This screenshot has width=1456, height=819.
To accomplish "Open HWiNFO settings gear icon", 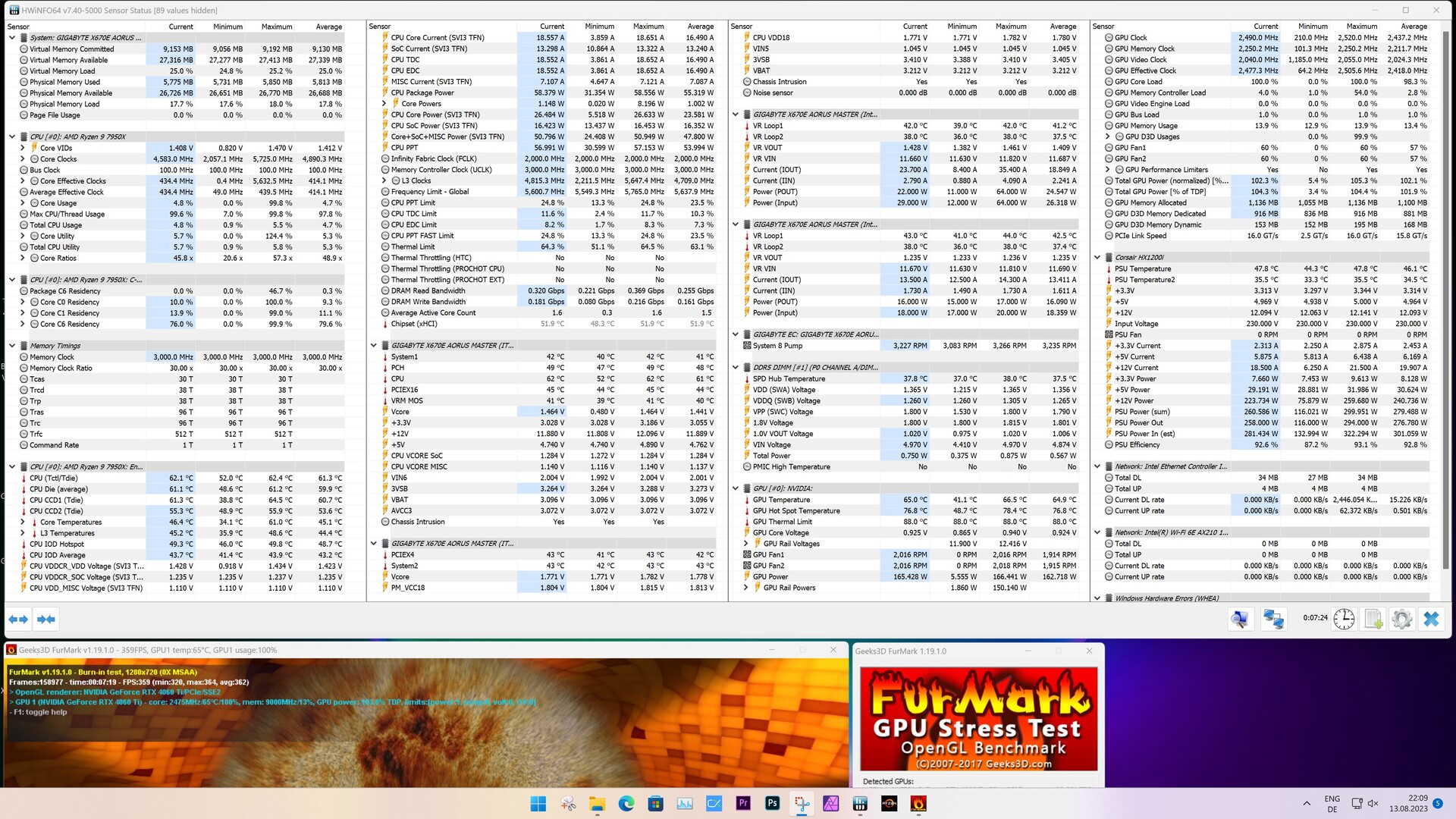I will [1401, 619].
